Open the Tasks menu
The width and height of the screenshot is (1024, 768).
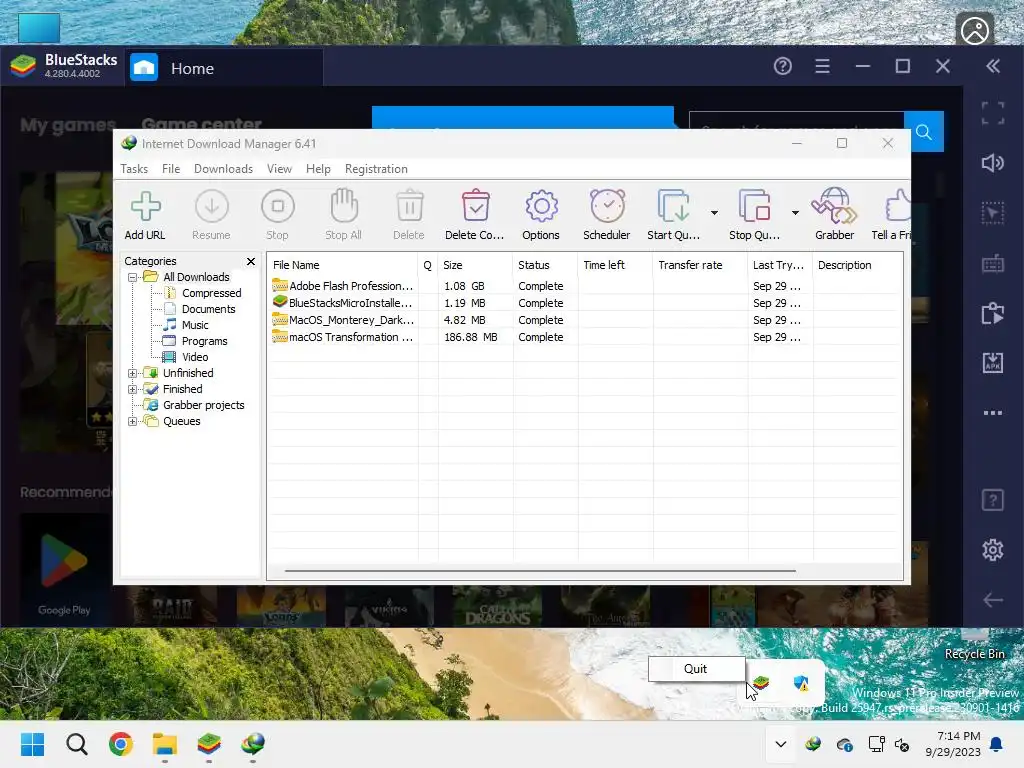134,168
